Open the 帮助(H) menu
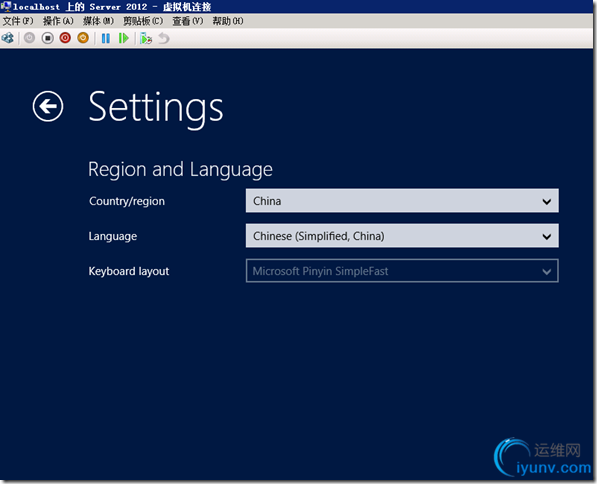597x484 pixels. 228,21
